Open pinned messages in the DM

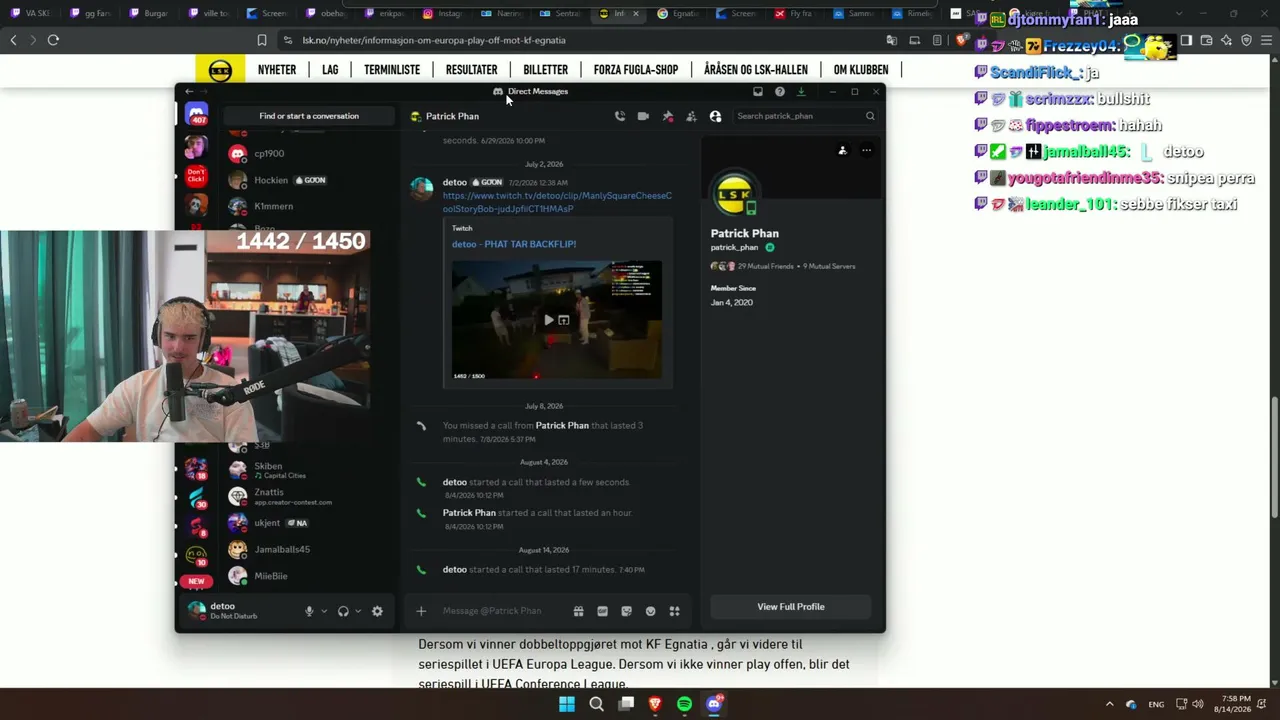pos(668,116)
